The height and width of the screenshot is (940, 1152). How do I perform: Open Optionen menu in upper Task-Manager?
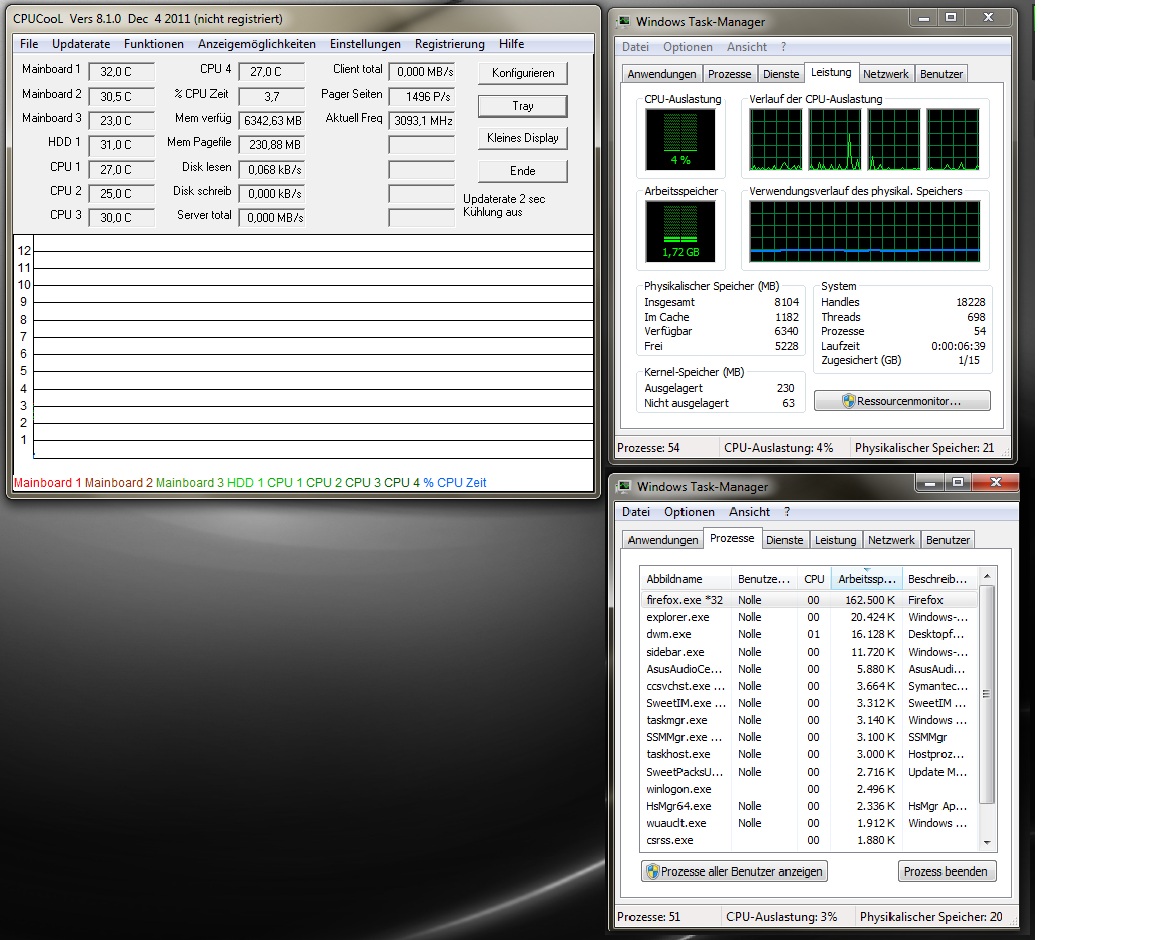[688, 47]
